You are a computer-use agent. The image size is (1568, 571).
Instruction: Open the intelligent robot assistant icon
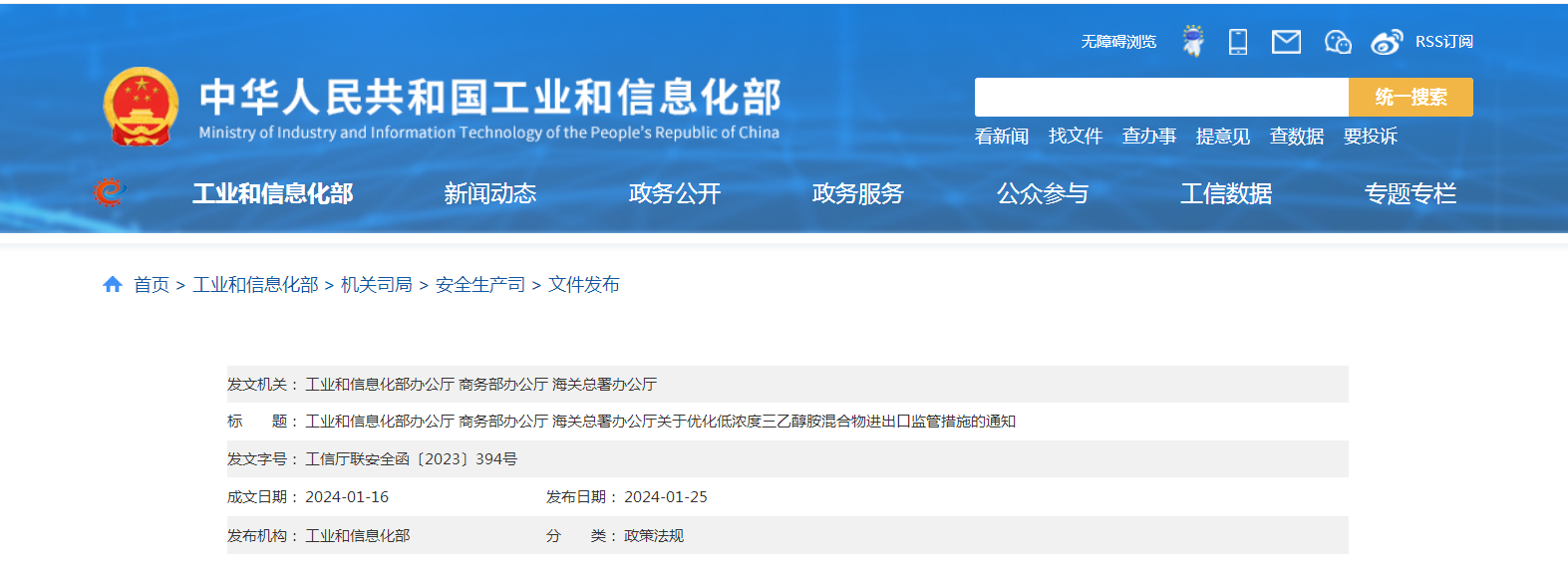(x=1192, y=41)
